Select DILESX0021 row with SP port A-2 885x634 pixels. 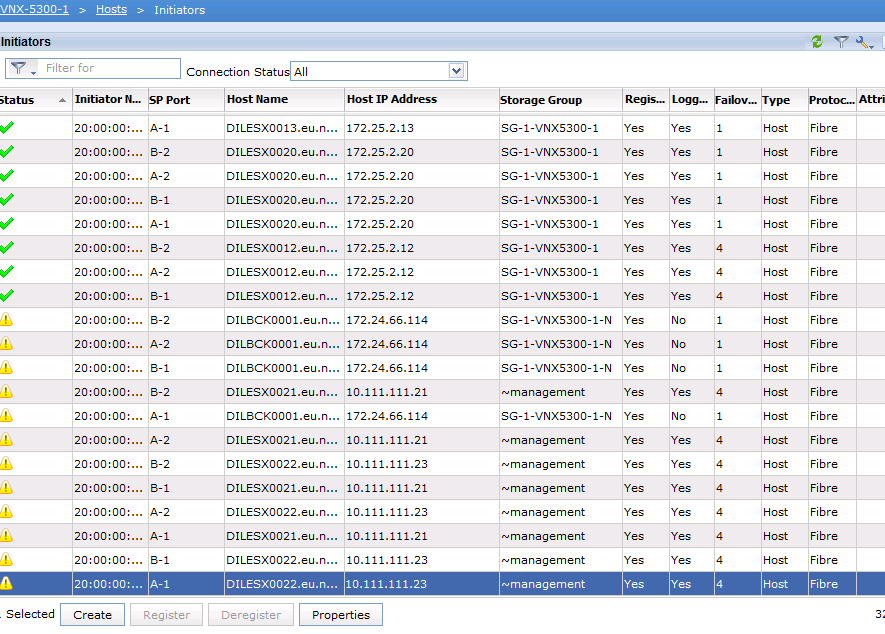tap(442, 440)
